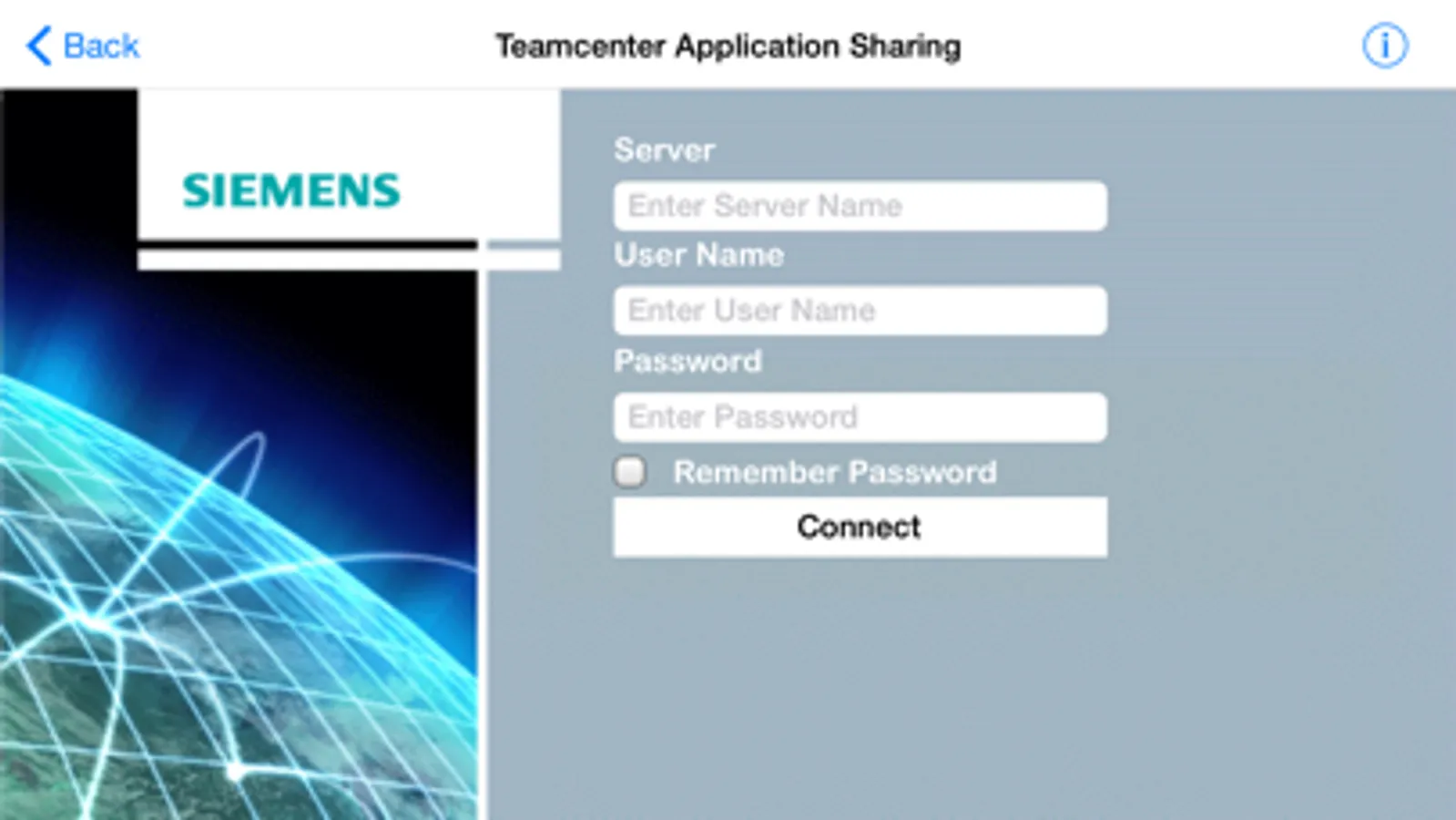Go back using the Back button
The width and height of the screenshot is (1456, 820).
click(83, 46)
